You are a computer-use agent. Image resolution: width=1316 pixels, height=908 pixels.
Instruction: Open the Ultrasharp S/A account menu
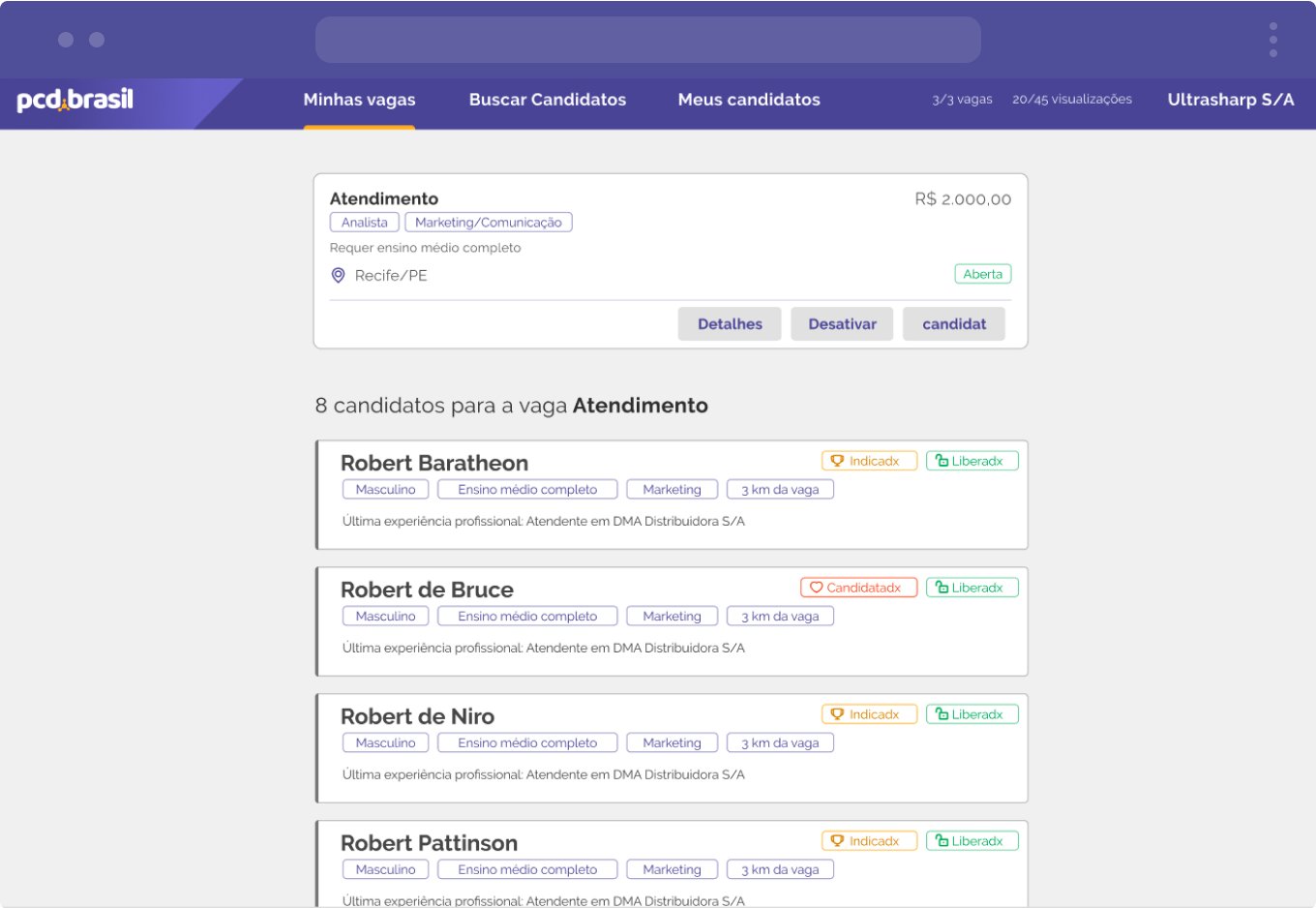point(1230,100)
